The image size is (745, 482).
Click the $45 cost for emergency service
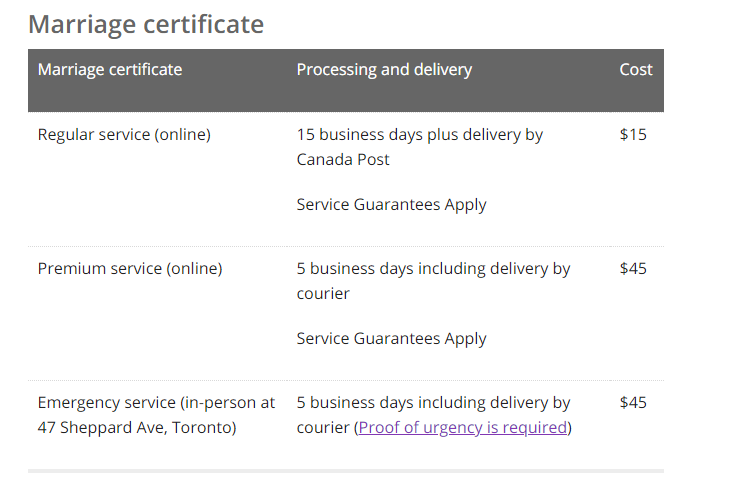[x=633, y=403]
